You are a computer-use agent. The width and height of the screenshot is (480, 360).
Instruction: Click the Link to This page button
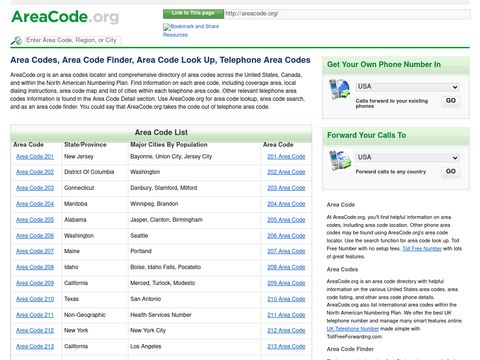193,13
